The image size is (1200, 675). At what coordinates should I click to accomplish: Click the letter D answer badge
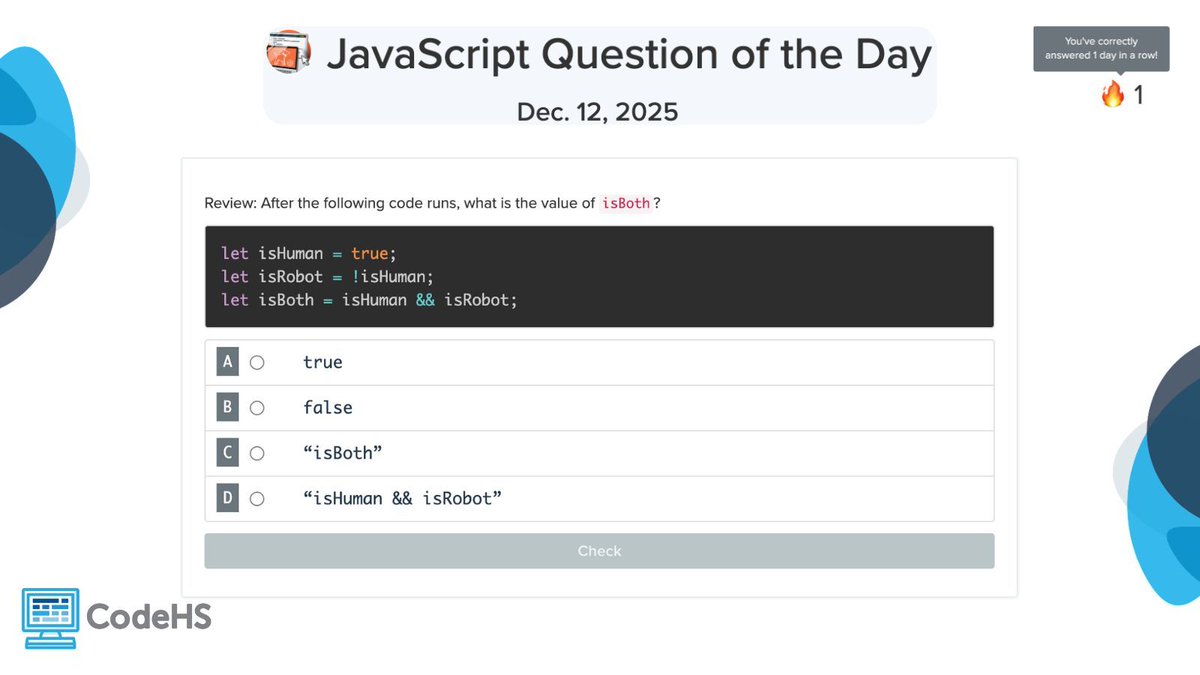coord(227,498)
